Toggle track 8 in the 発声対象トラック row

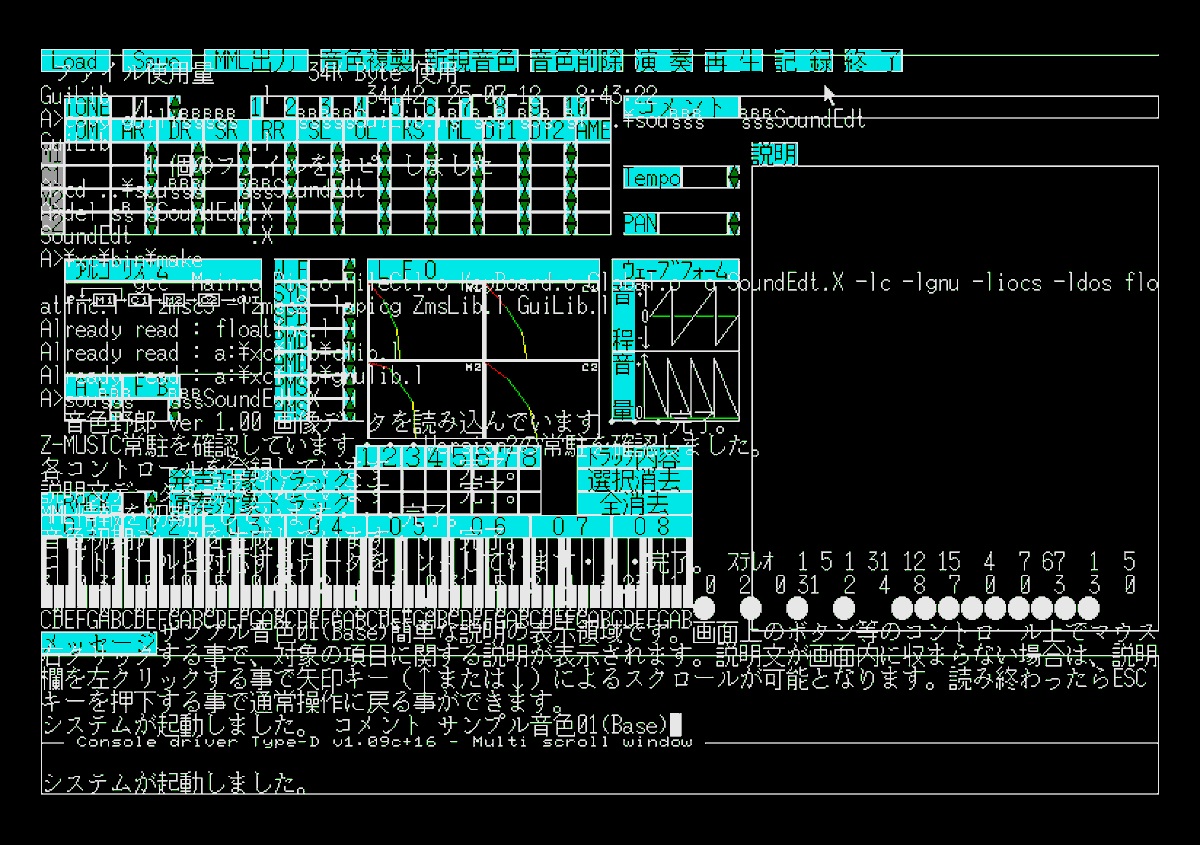click(x=530, y=481)
